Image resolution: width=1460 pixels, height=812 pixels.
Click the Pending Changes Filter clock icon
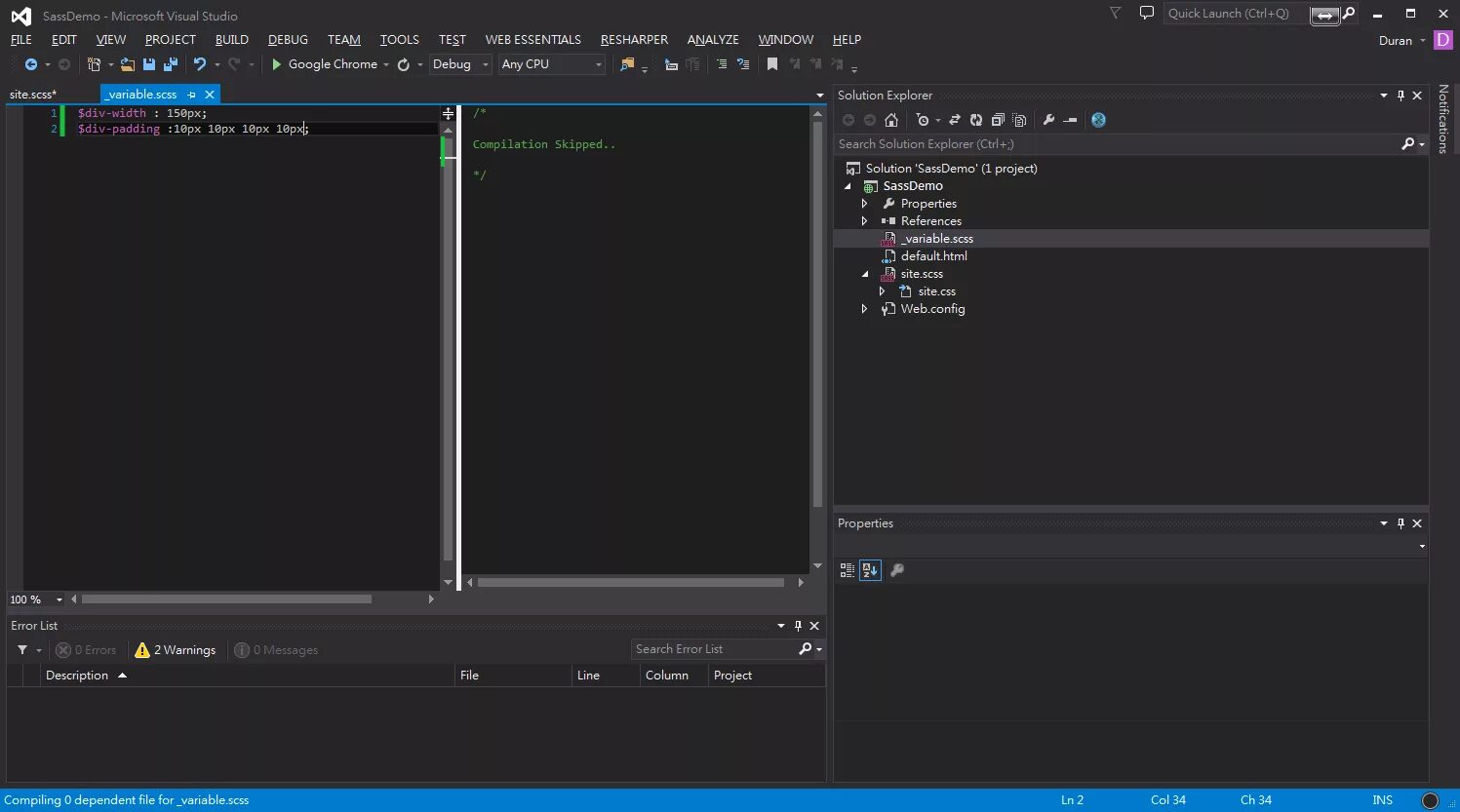pyautogui.click(x=923, y=120)
